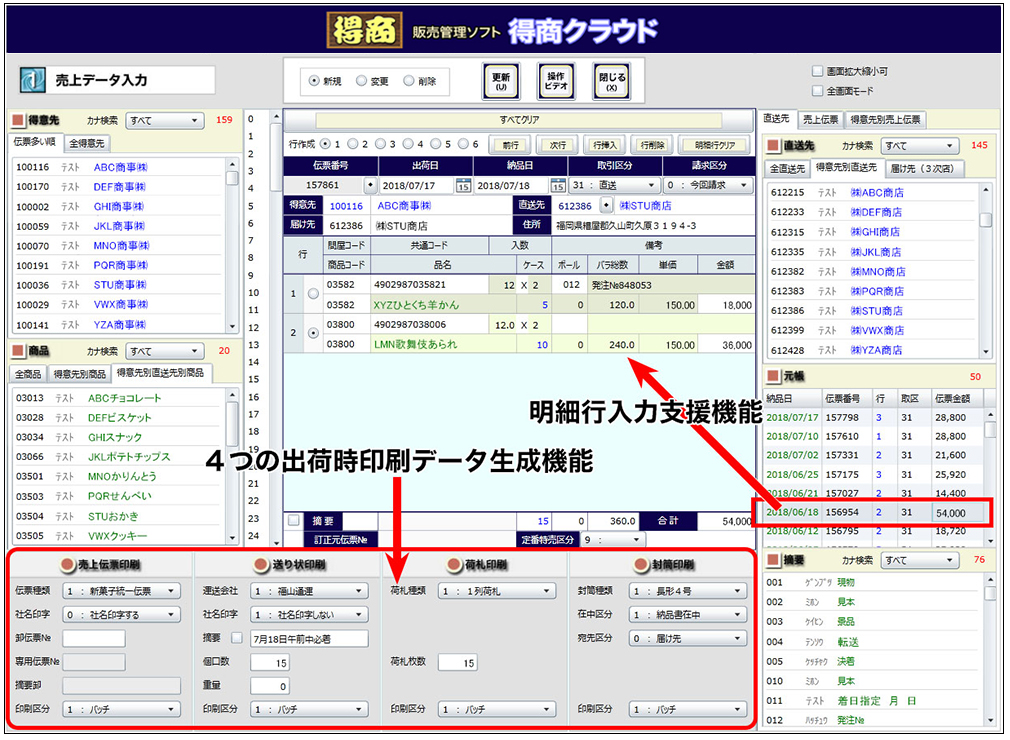This screenshot has width=1010, height=740.
Task: Open 荷札種類 dropdown showing 1列荷札
Action: point(496,591)
